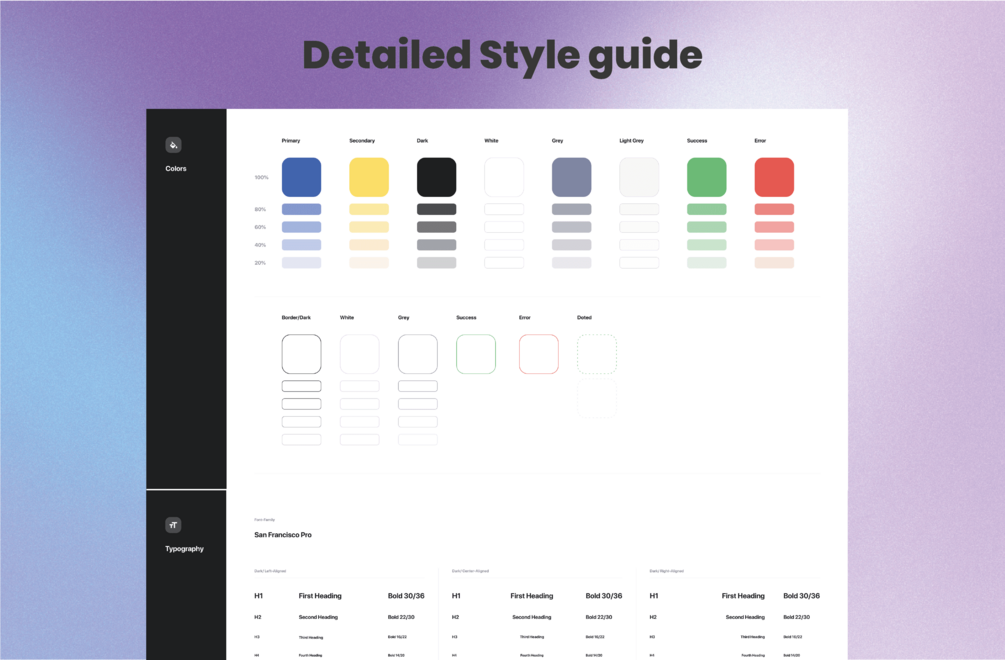
Task: Select the large Grey border square
Action: pyautogui.click(x=418, y=354)
